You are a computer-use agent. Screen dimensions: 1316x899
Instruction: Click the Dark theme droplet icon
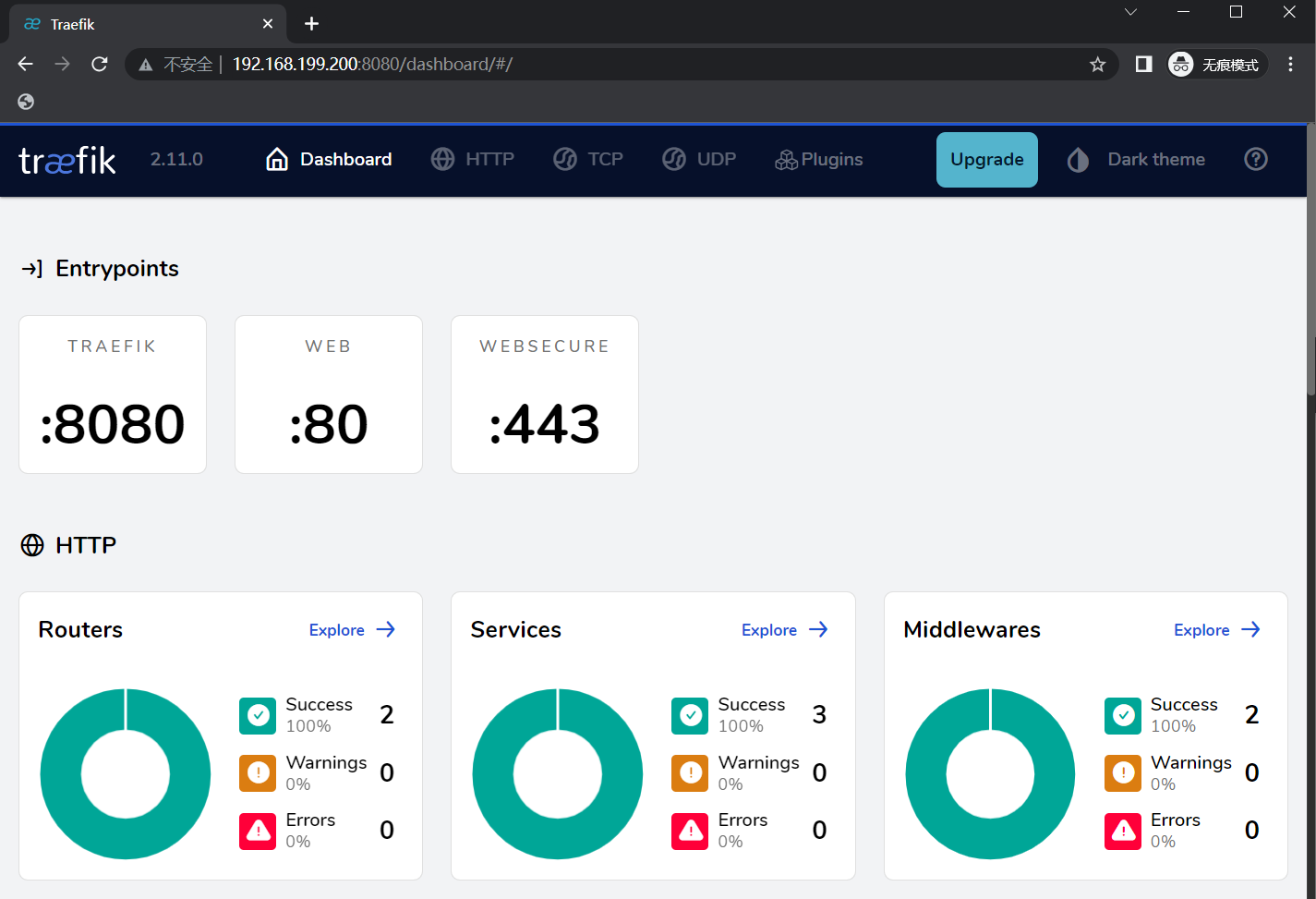(1078, 160)
